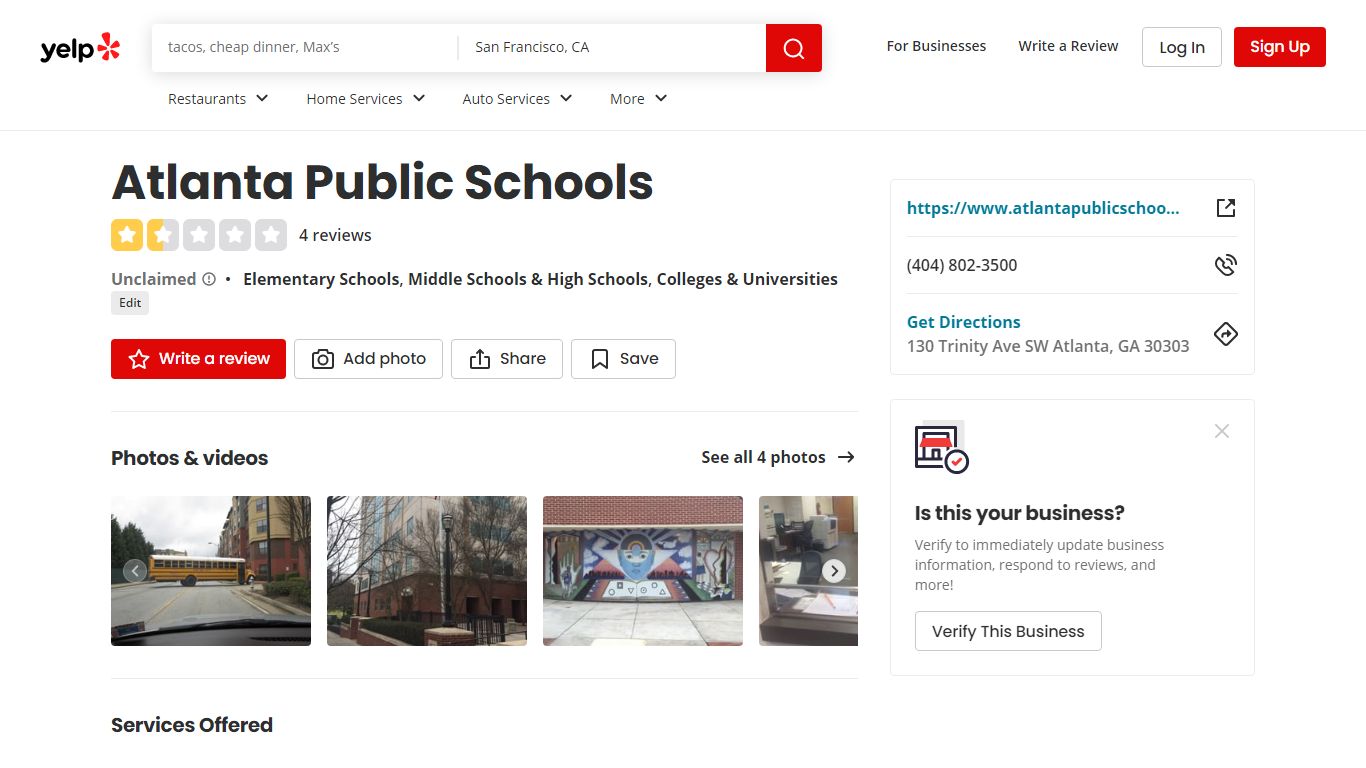Click Colleges & Universities category link
This screenshot has width=1366, height=768.
[747, 279]
